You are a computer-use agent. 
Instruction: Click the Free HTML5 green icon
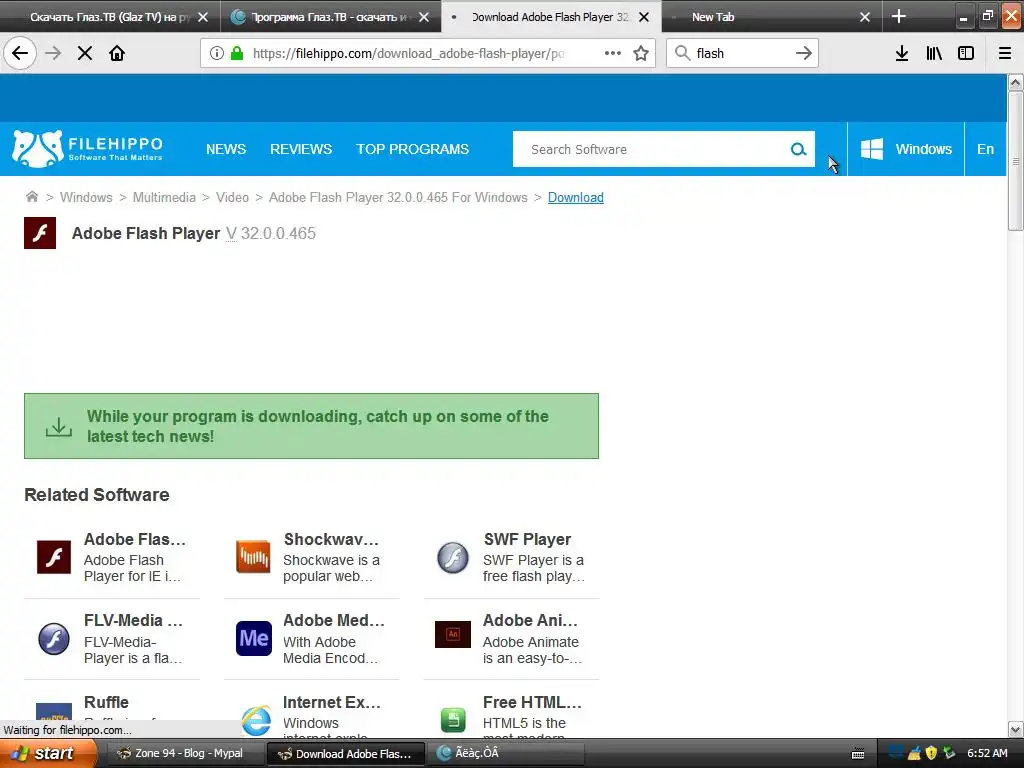click(x=453, y=720)
